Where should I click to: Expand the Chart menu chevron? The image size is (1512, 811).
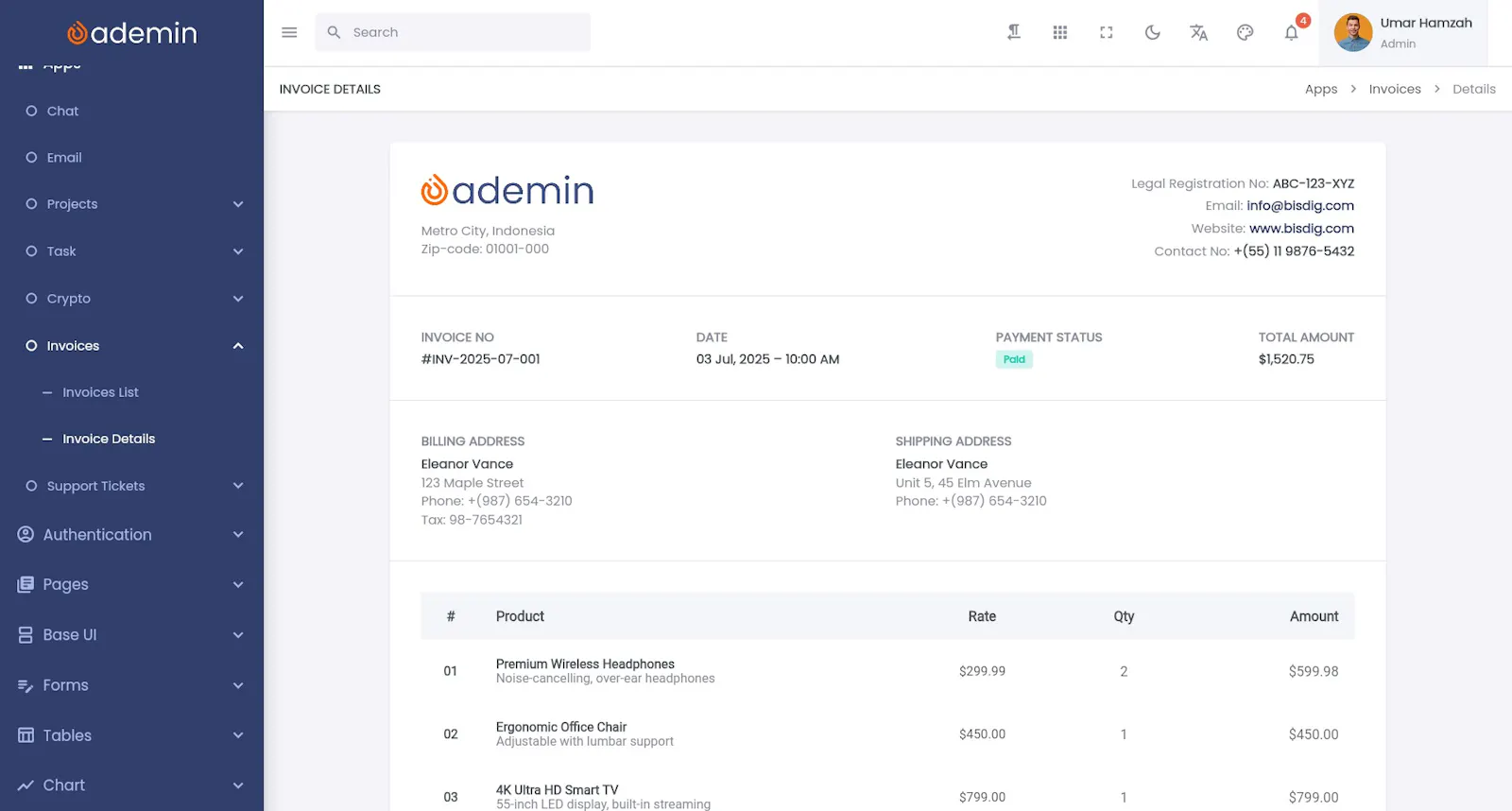238,785
